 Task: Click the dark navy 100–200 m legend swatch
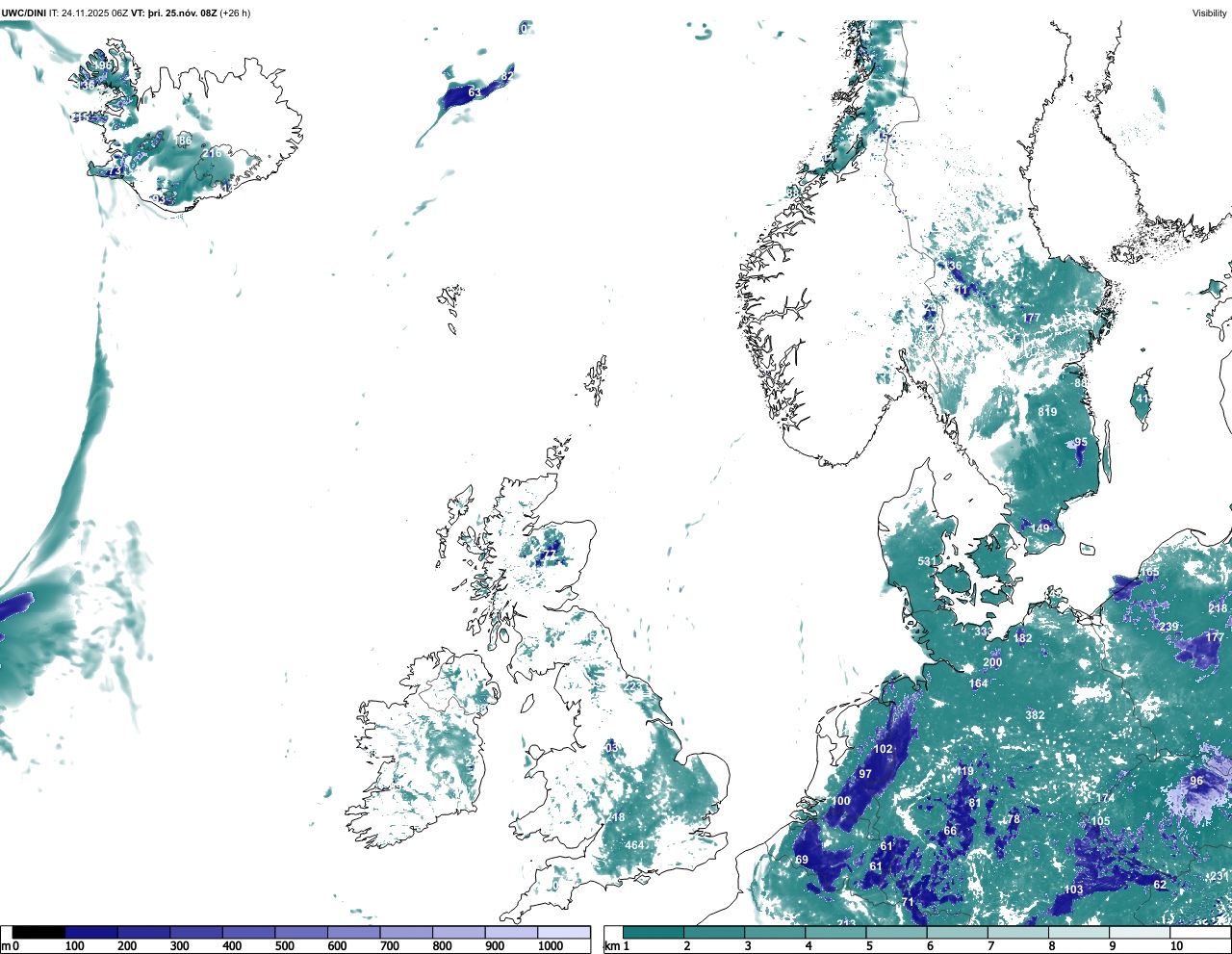tap(91, 932)
